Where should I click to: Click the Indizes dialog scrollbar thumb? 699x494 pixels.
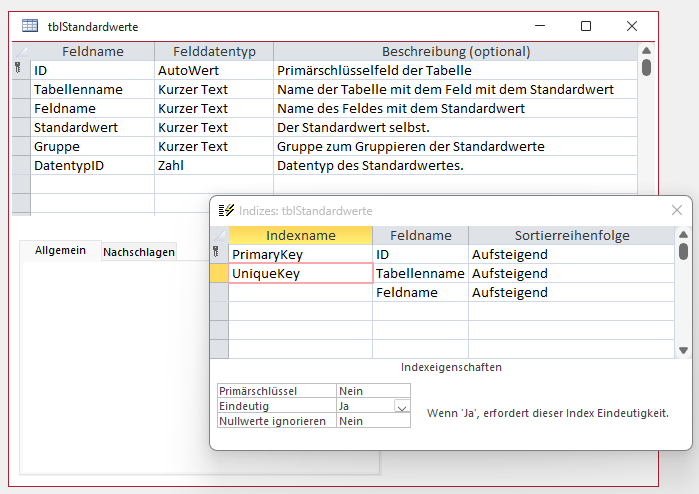pos(683,251)
